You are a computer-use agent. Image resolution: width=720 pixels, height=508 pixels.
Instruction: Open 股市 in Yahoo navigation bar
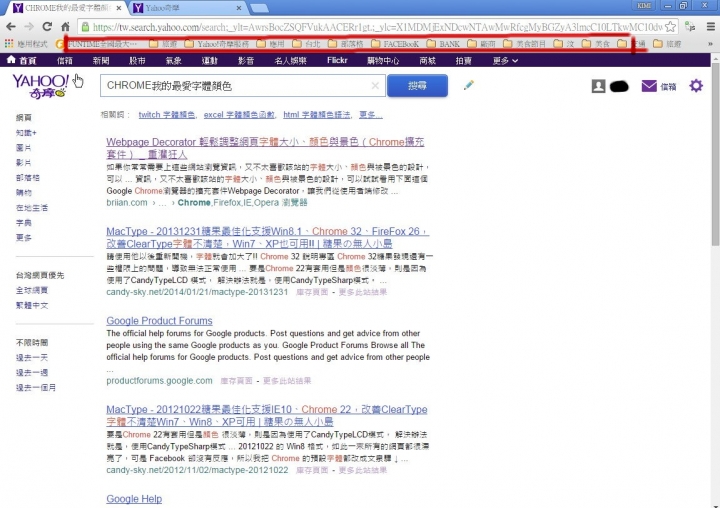[137, 60]
